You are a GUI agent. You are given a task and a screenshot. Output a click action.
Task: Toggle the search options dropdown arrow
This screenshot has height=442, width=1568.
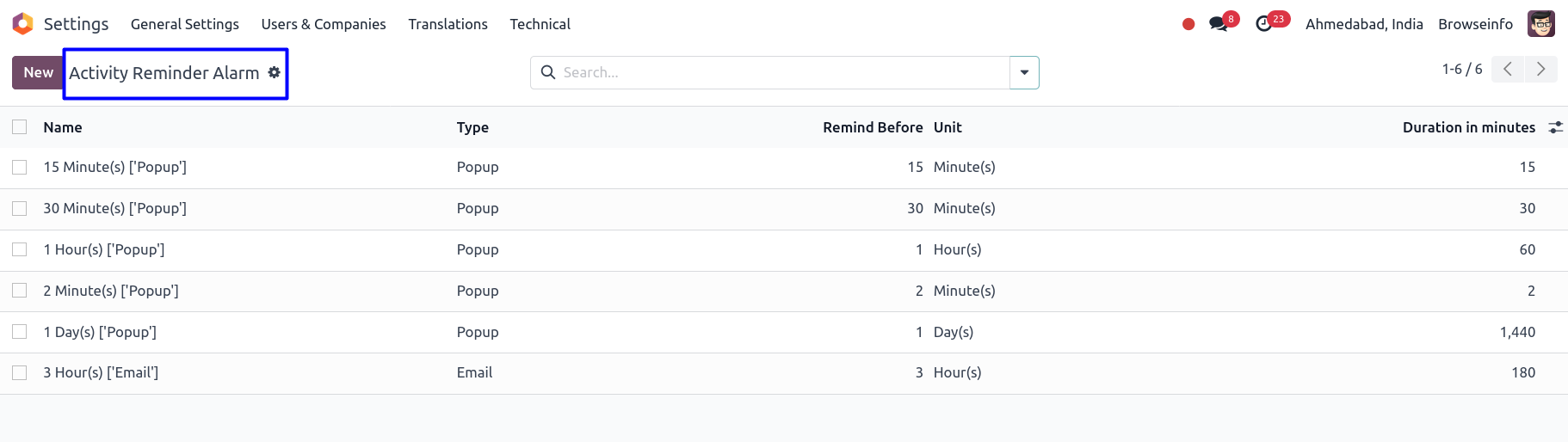[1024, 73]
